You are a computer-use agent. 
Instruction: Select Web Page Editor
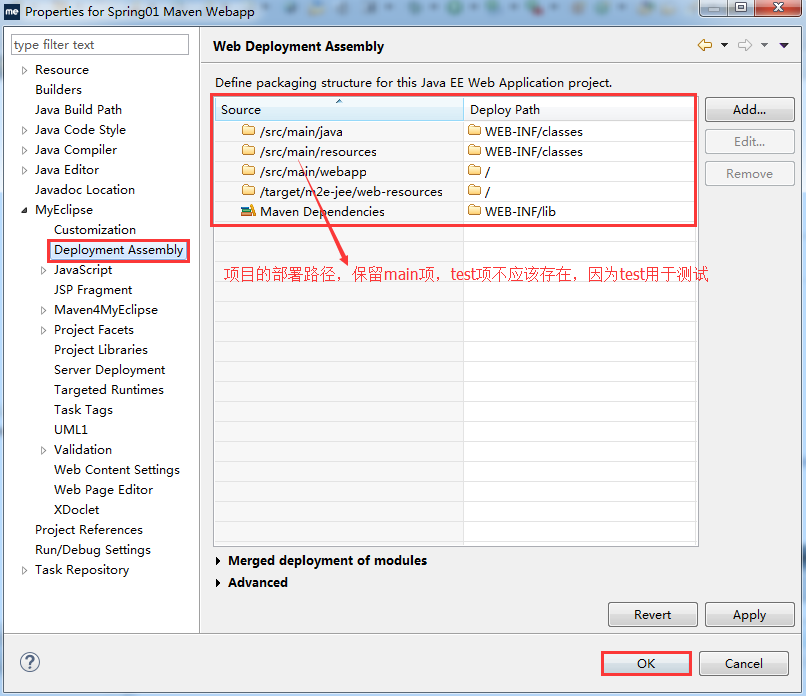[103, 490]
